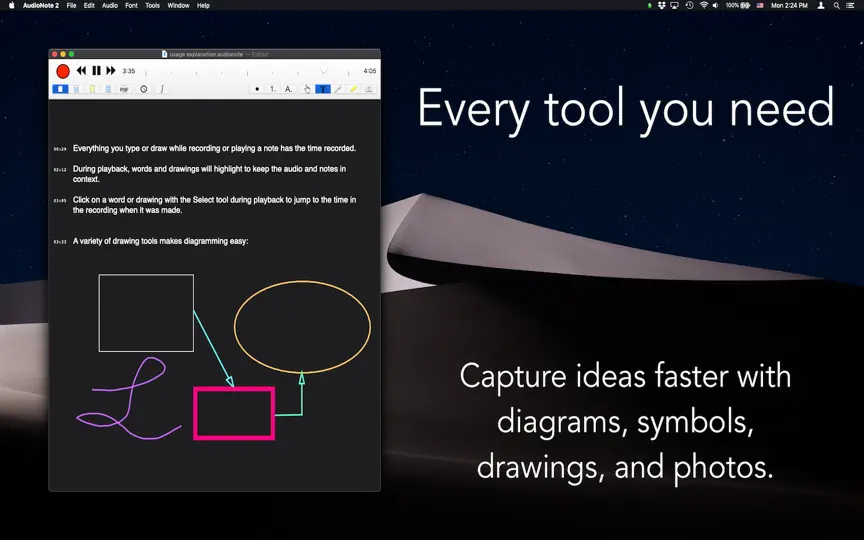Click the 'A variety of drawing tools' line
The width and height of the screenshot is (864, 540).
click(160, 241)
